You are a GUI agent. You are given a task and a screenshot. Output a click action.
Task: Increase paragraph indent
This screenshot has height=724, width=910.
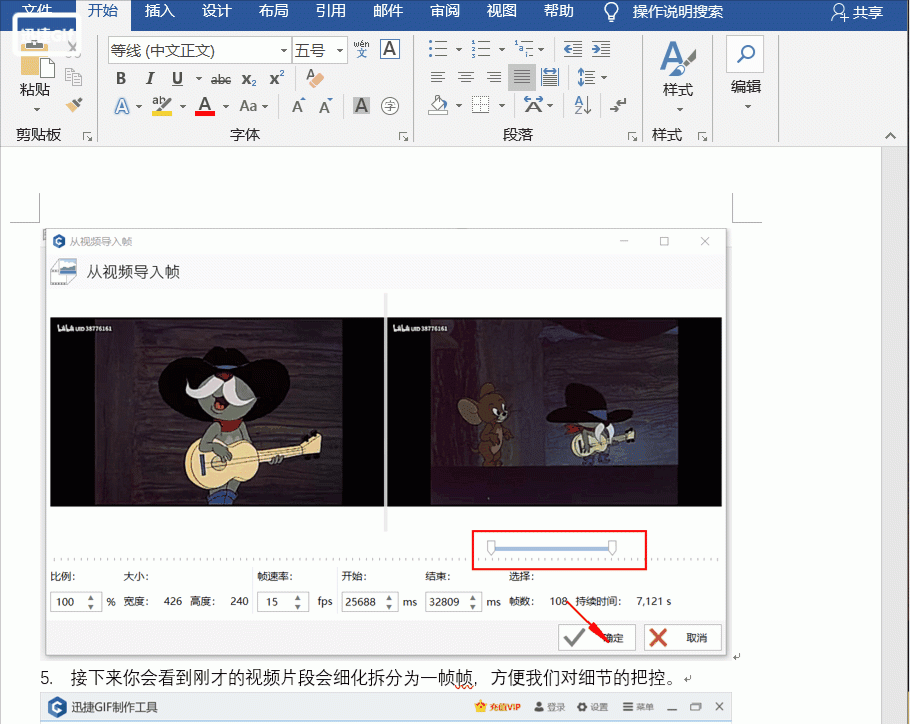point(601,49)
